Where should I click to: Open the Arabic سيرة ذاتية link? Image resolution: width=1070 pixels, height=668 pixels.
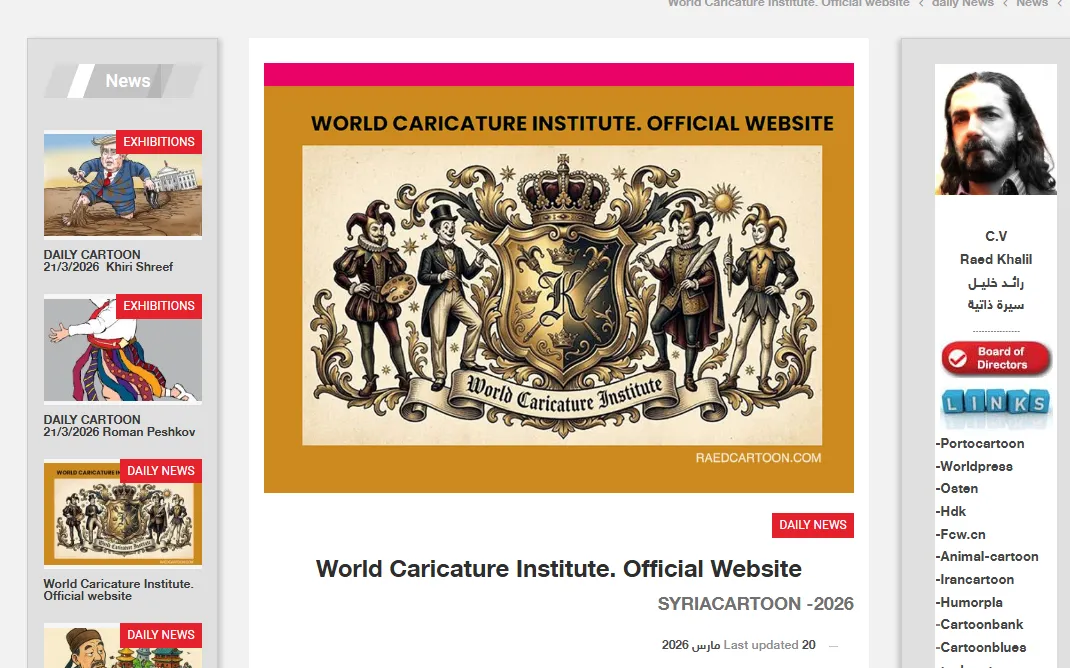coord(996,305)
